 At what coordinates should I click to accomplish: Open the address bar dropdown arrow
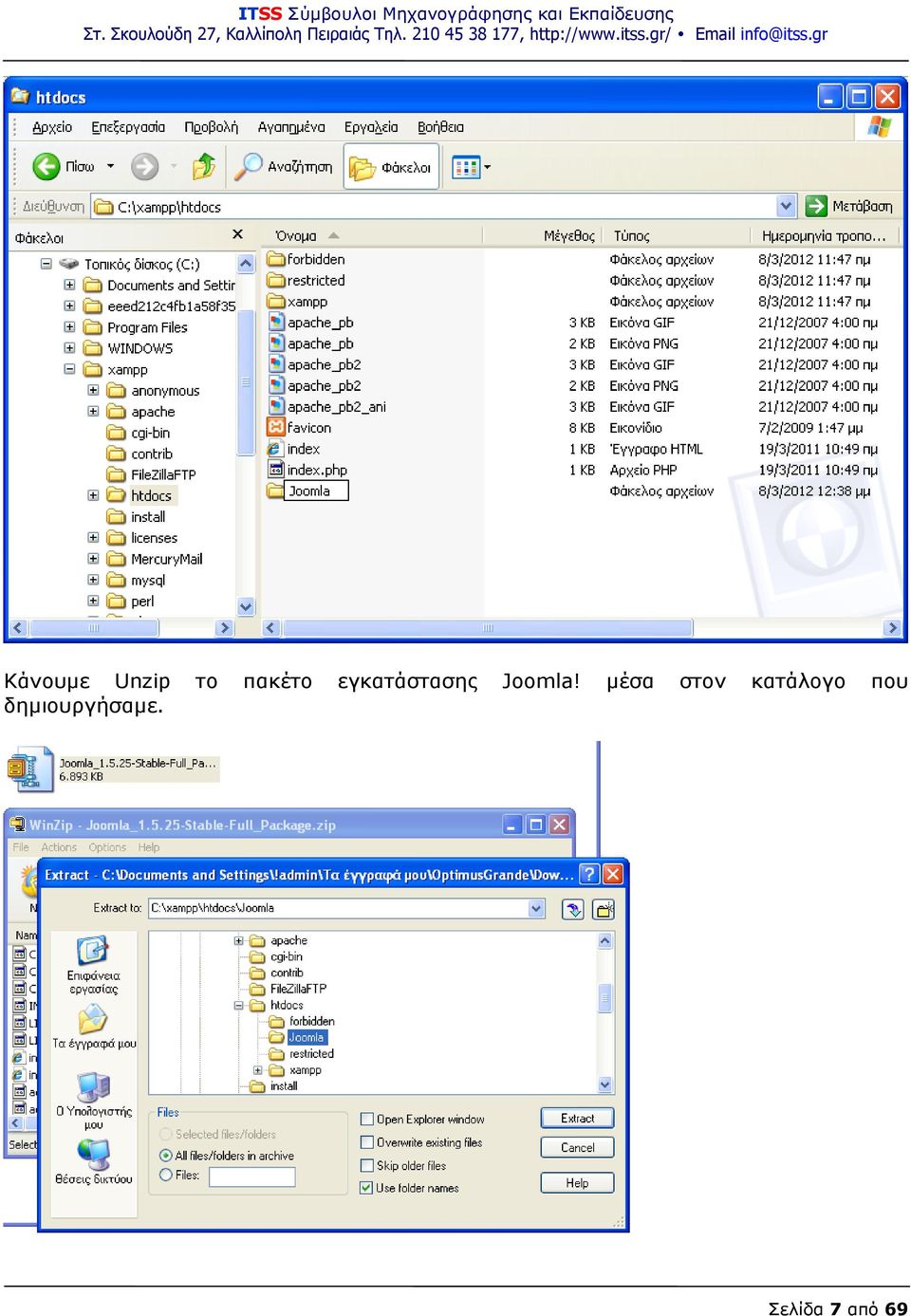(x=786, y=206)
